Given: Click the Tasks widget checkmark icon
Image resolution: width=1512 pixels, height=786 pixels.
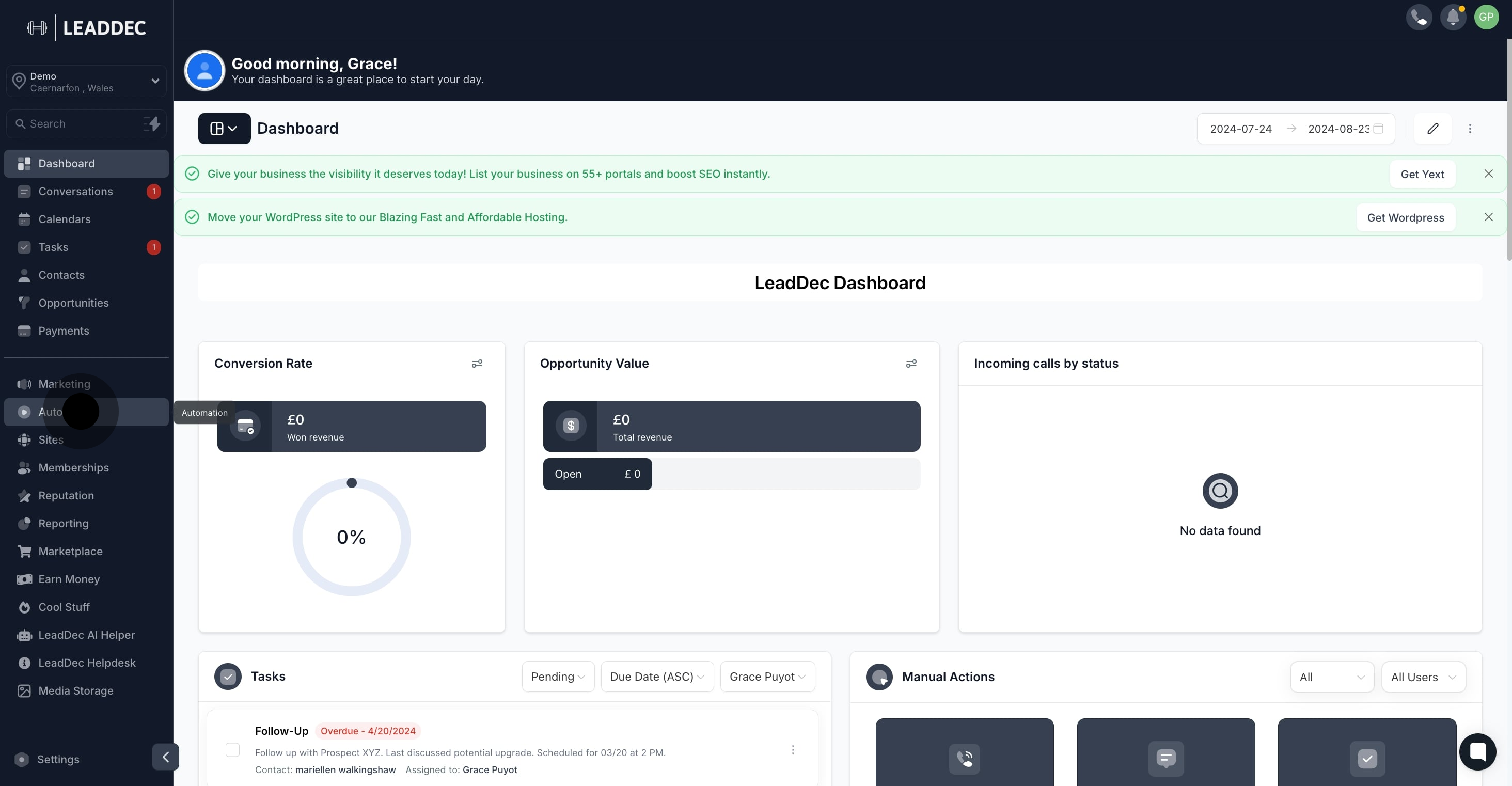Looking at the screenshot, I should 228,677.
